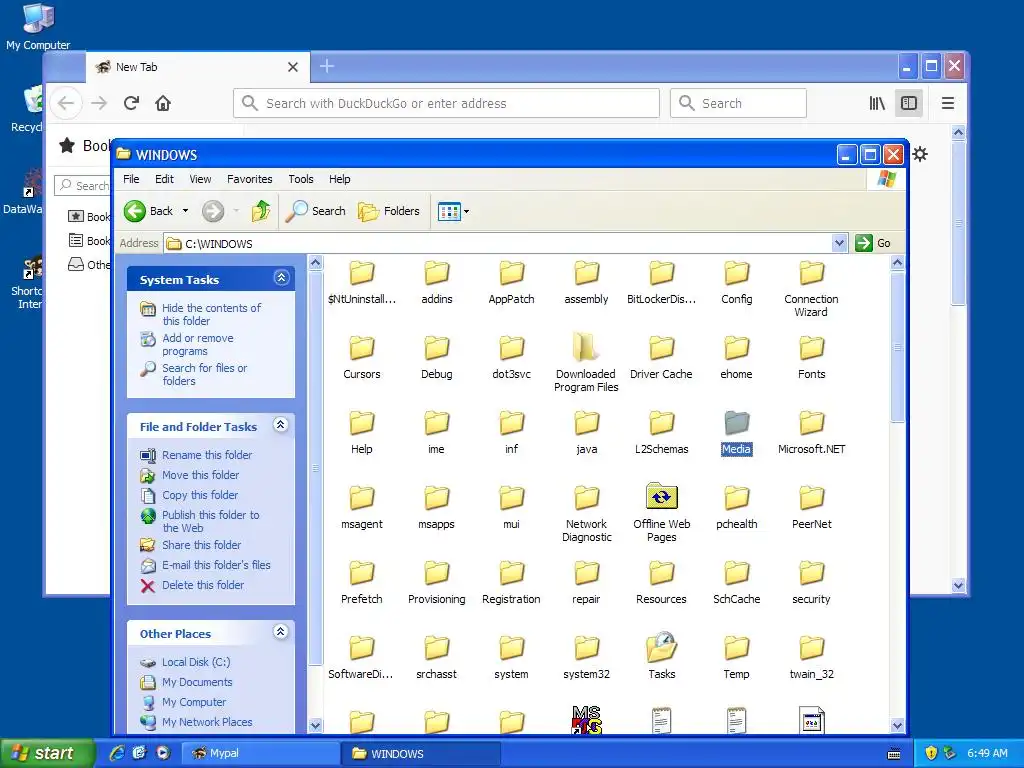The image size is (1024, 768).
Task: Expand the Address bar dropdown arrow
Action: (x=840, y=244)
